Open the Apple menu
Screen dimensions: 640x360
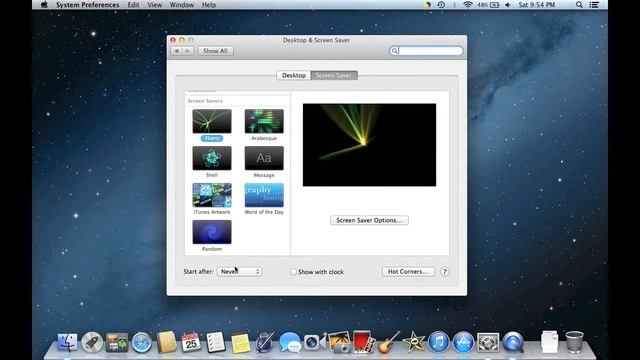coord(44,5)
